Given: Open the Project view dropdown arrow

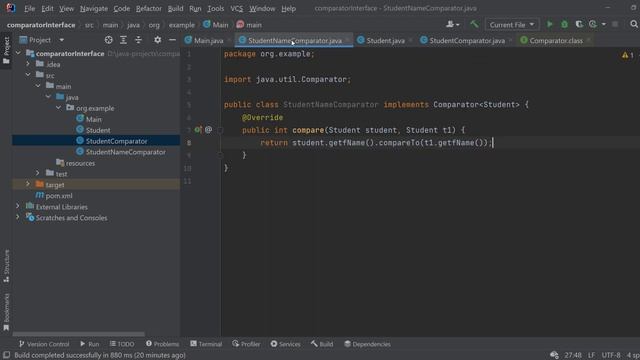Looking at the screenshot, I should tap(61, 40).
